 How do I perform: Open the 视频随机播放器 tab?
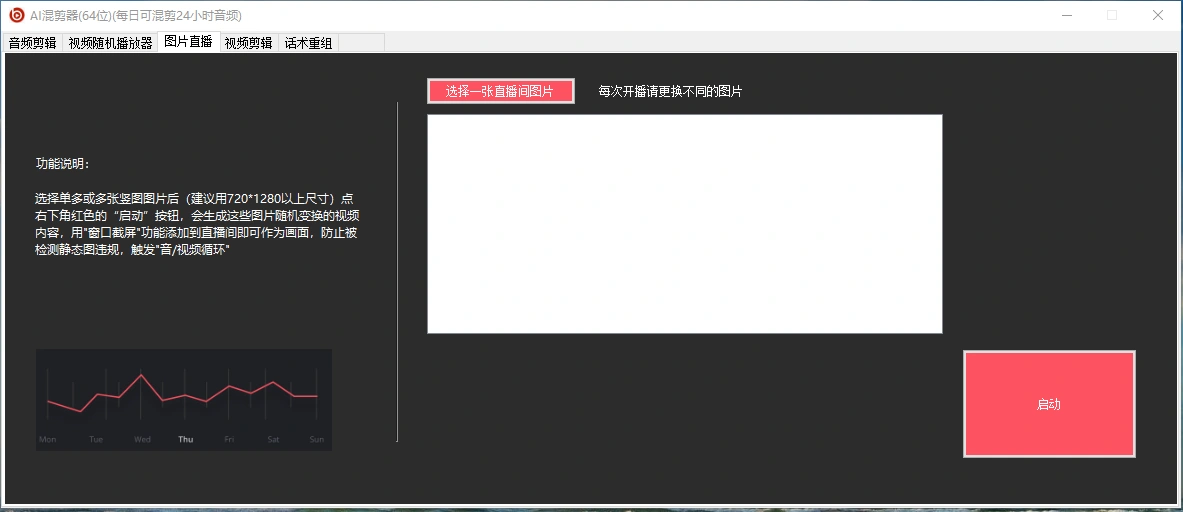110,43
